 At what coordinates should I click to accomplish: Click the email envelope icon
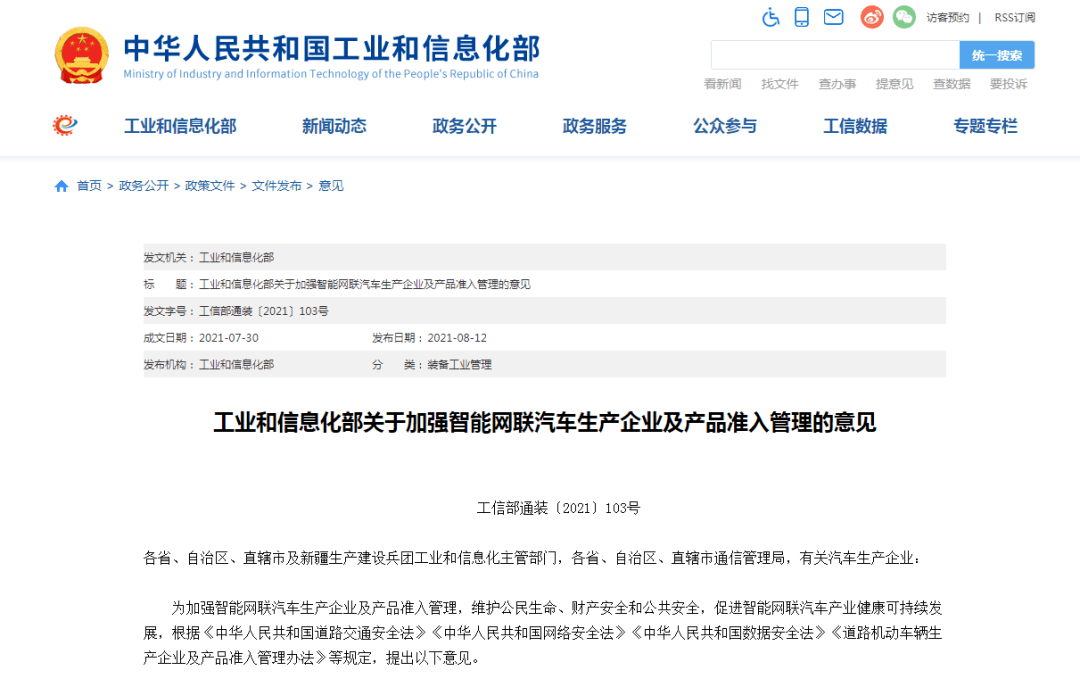(833, 17)
